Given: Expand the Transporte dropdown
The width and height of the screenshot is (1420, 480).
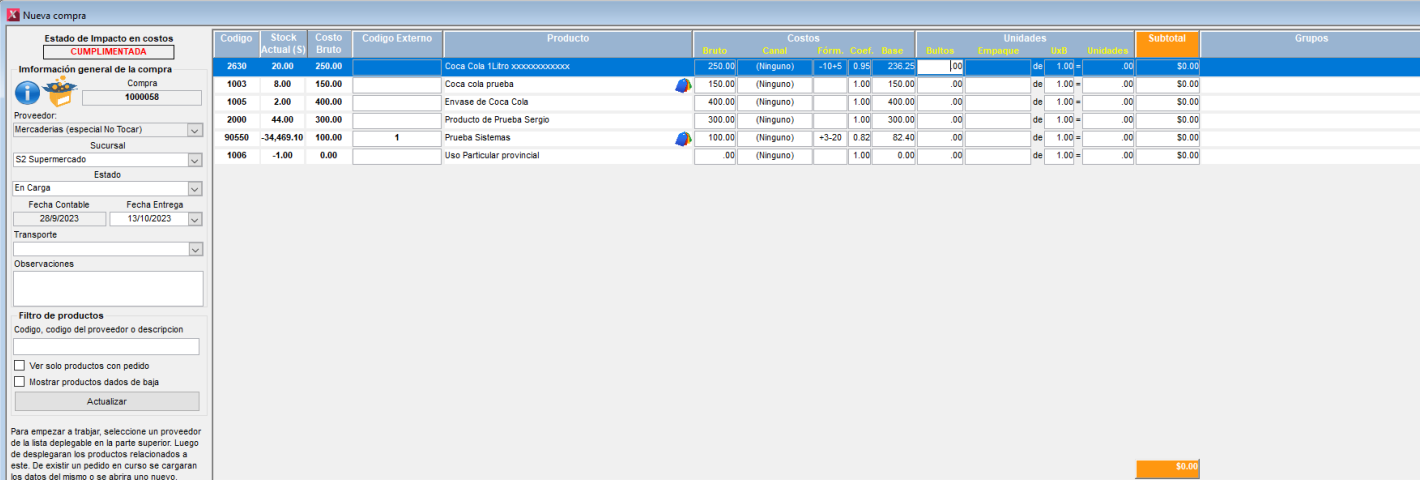Looking at the screenshot, I should click(x=195, y=249).
